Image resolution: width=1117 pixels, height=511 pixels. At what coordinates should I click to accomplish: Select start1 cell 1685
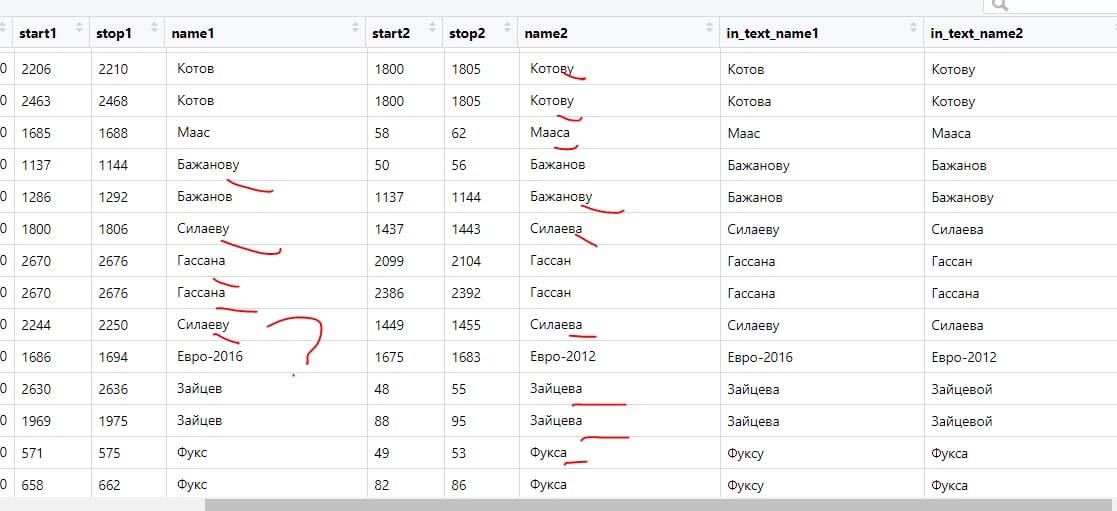click(36, 133)
